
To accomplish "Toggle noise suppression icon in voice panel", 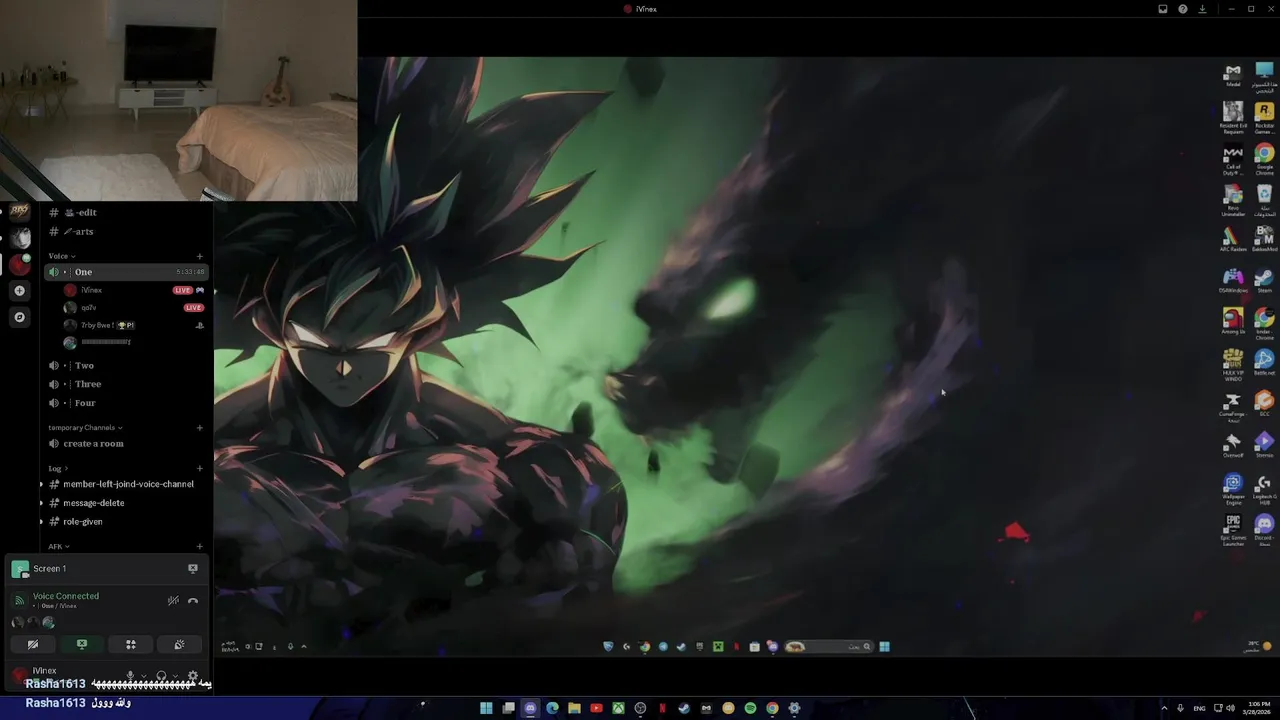I will coord(173,601).
